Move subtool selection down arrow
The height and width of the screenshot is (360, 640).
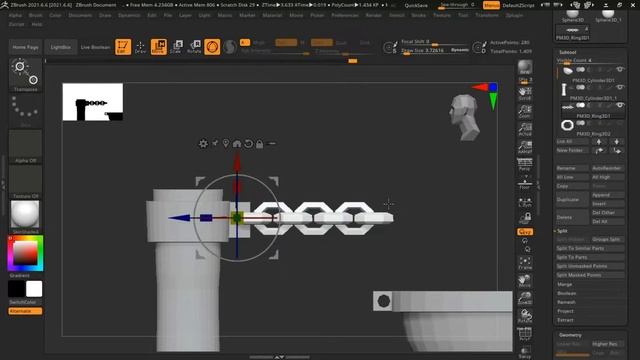tap(616, 142)
